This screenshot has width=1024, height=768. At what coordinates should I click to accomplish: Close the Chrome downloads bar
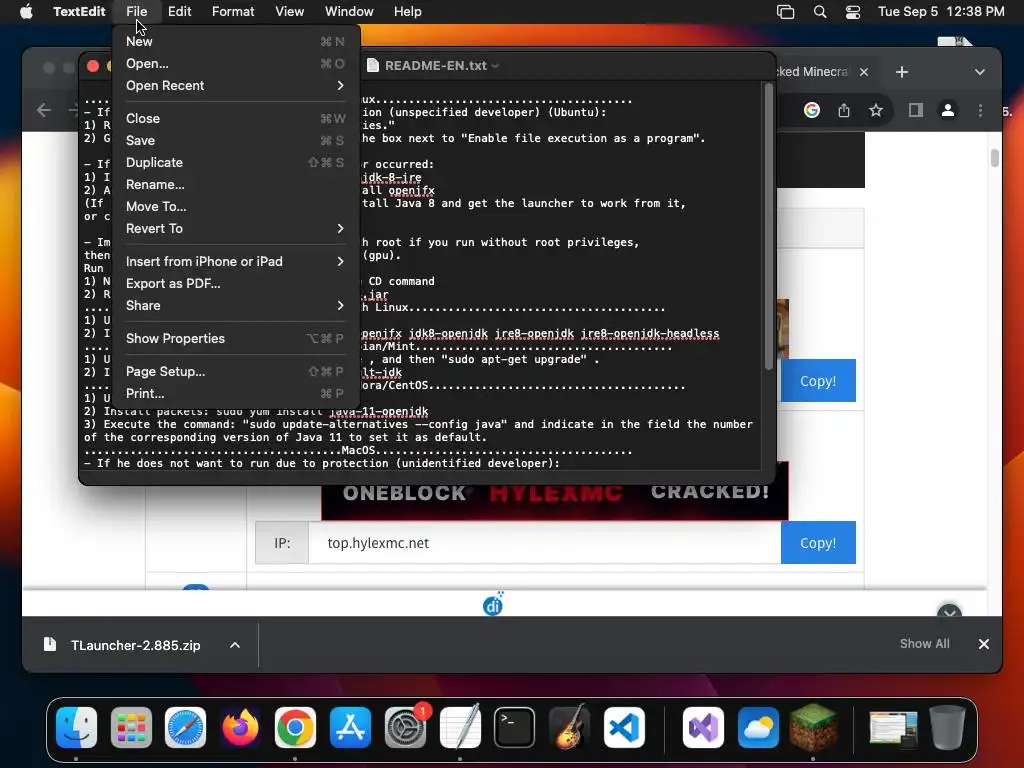(x=984, y=644)
